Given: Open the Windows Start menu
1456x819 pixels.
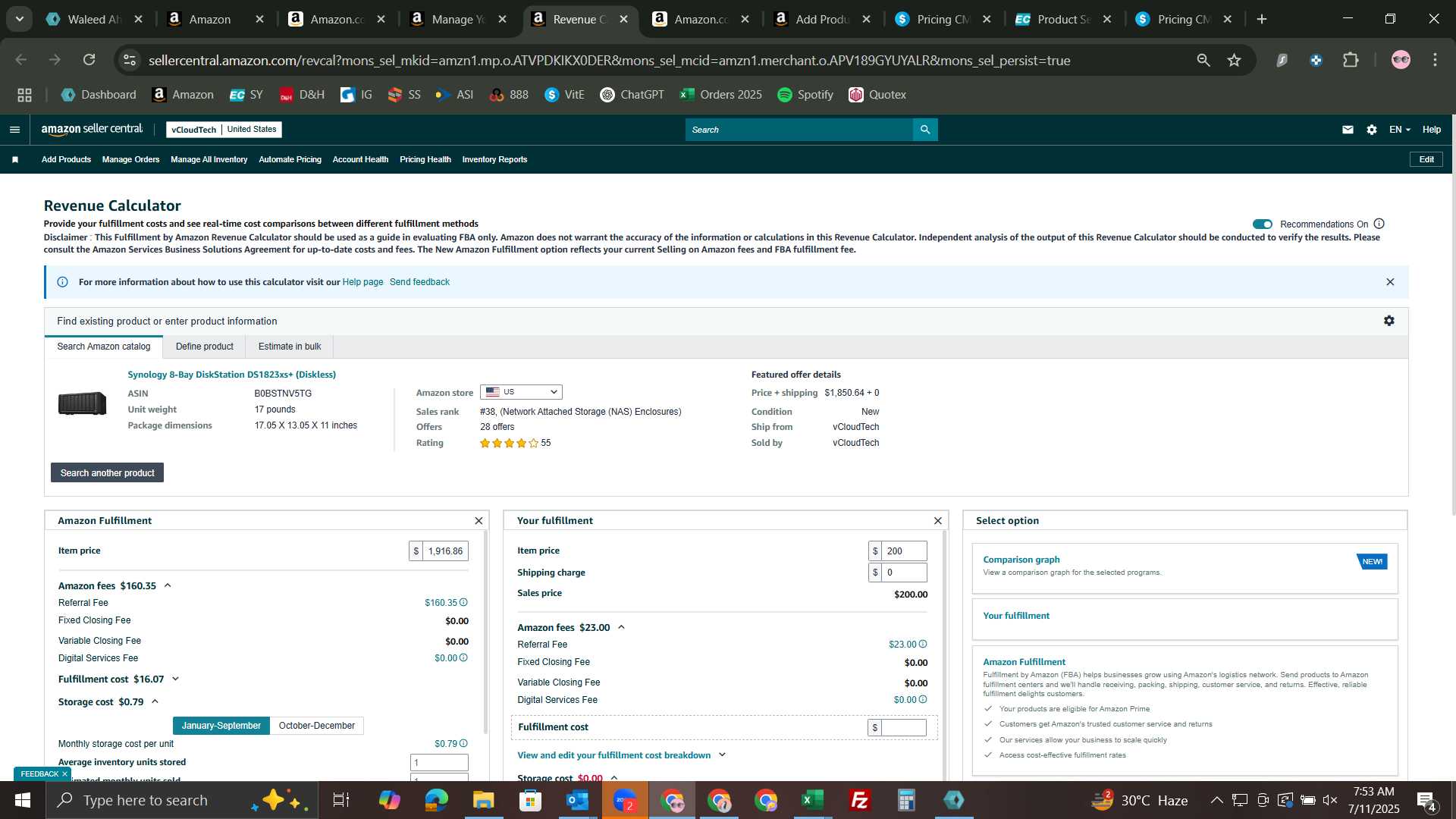Looking at the screenshot, I should (x=22, y=800).
